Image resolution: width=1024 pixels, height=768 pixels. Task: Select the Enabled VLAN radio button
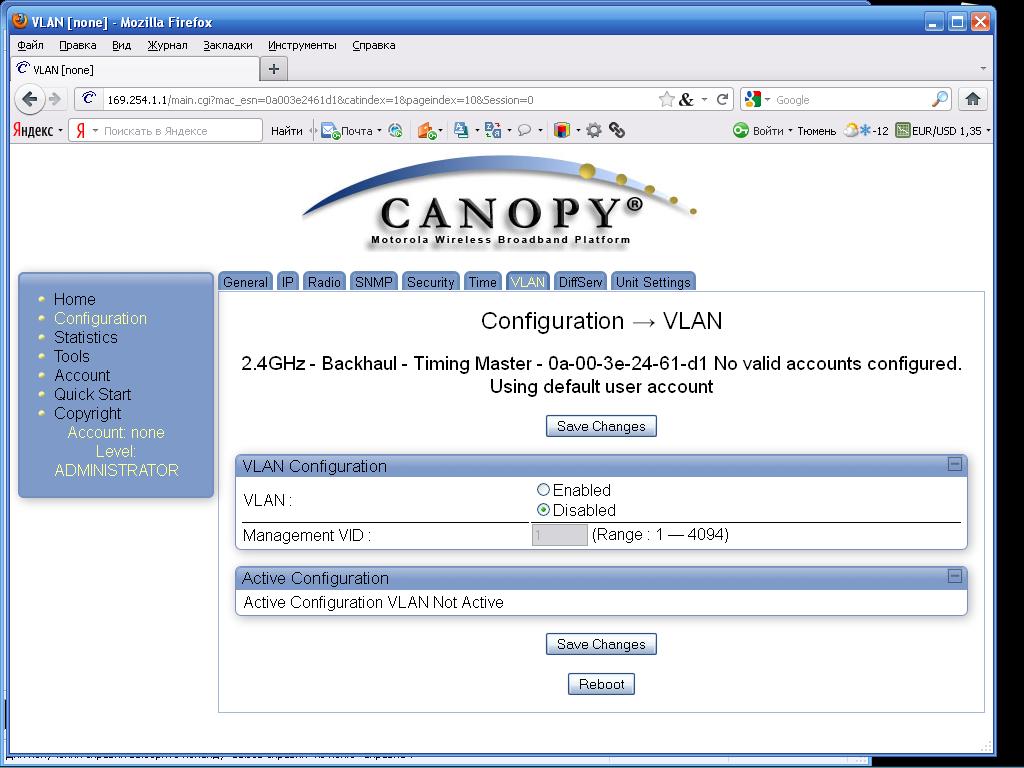pyautogui.click(x=543, y=489)
